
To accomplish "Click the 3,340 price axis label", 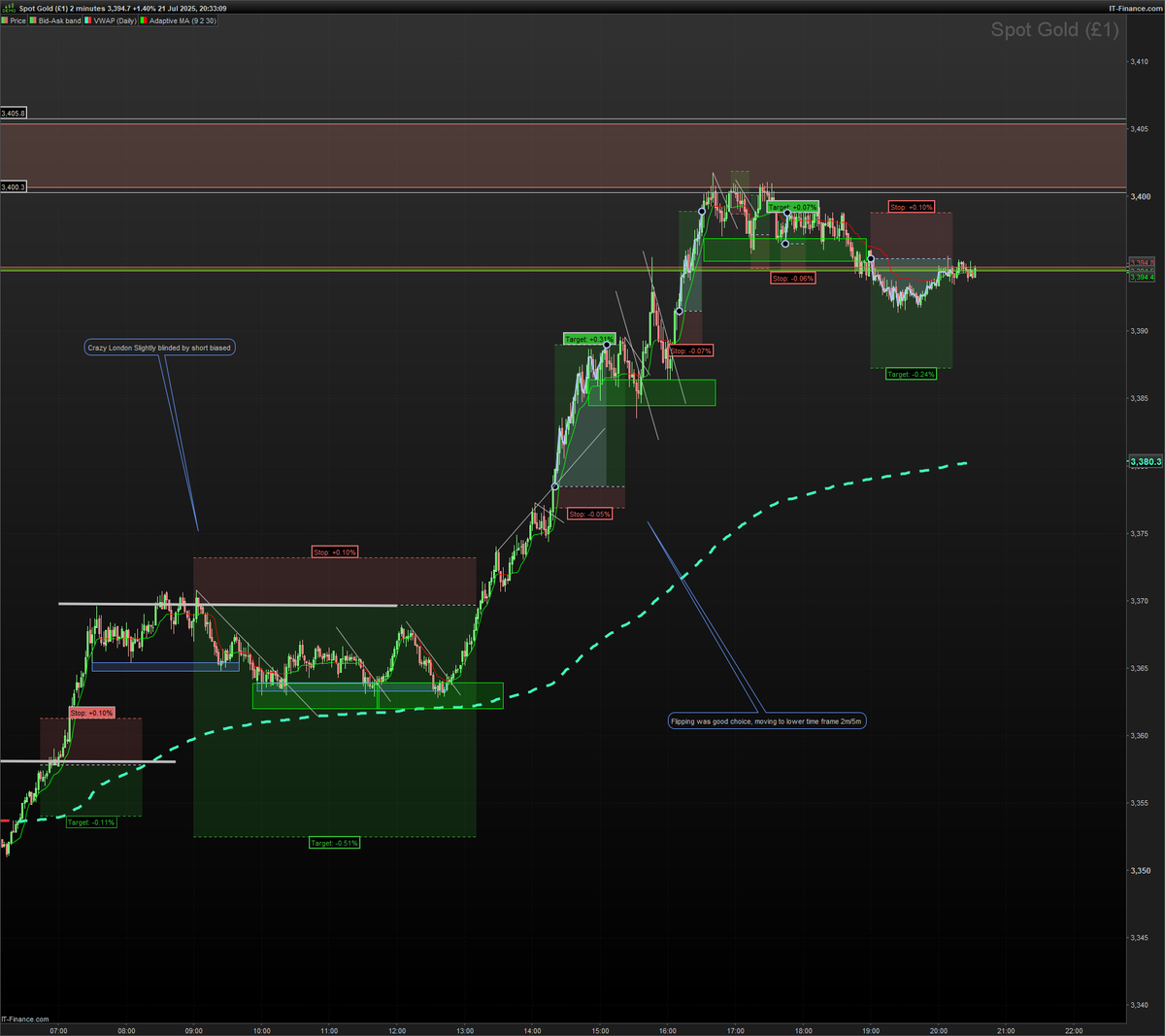I will tap(1139, 1005).
